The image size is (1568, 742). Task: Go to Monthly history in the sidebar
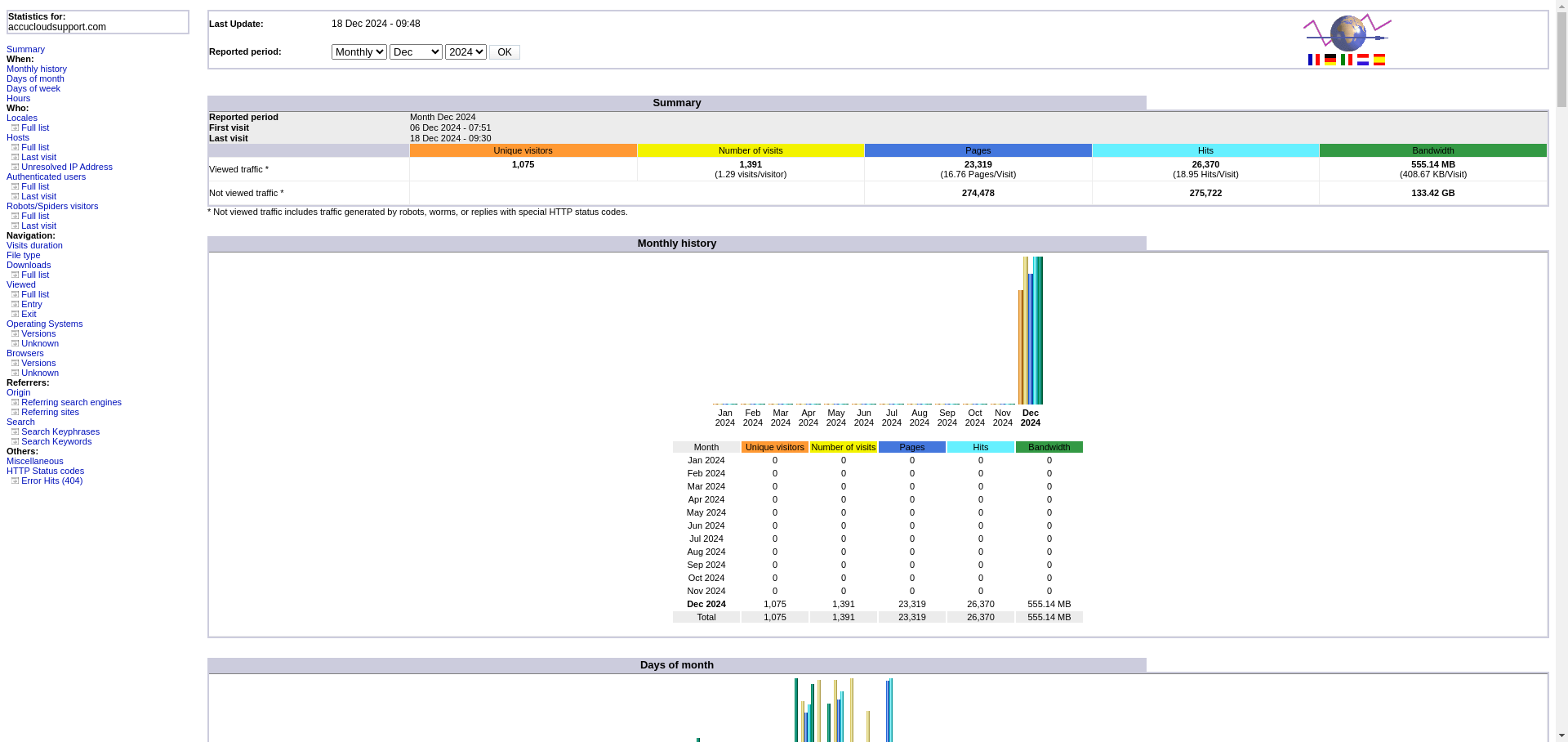pyautogui.click(x=37, y=69)
